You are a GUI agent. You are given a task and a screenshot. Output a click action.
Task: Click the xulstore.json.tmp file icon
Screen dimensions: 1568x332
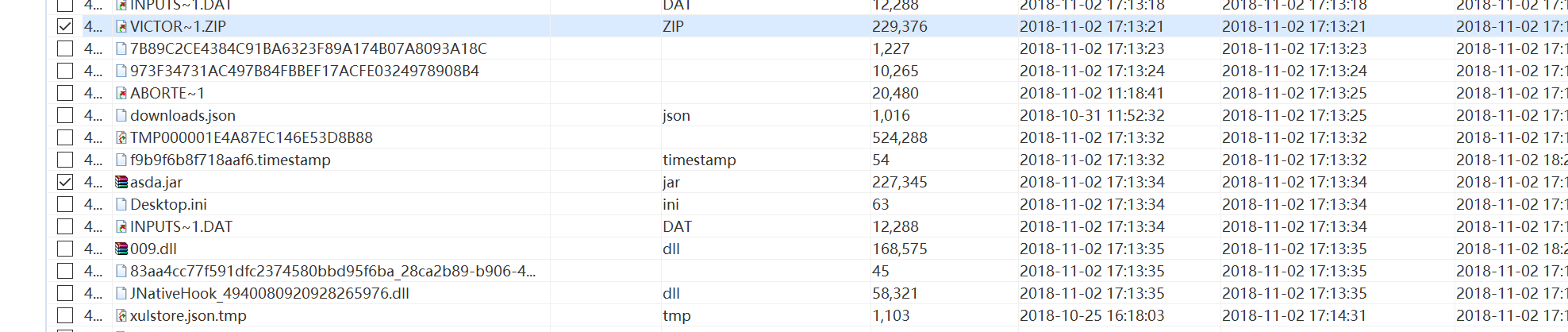[x=121, y=315]
